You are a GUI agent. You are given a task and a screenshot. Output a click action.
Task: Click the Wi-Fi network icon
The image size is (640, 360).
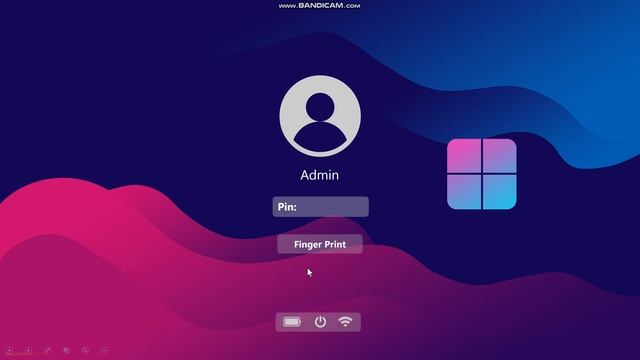pyautogui.click(x=345, y=322)
